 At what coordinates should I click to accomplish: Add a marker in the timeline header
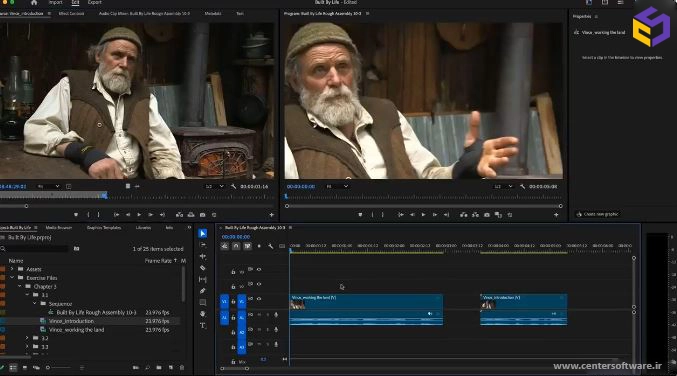[x=259, y=246]
